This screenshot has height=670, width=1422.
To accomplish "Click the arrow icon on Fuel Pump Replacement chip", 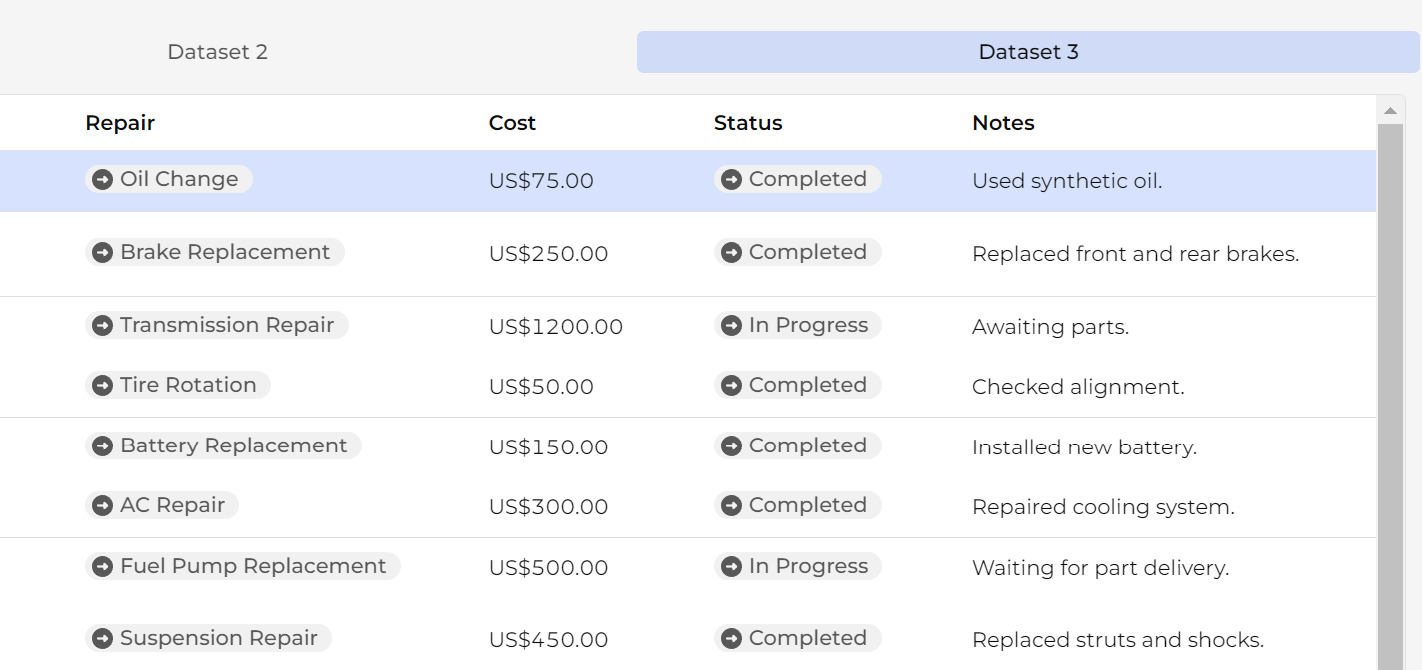I will pos(102,566).
